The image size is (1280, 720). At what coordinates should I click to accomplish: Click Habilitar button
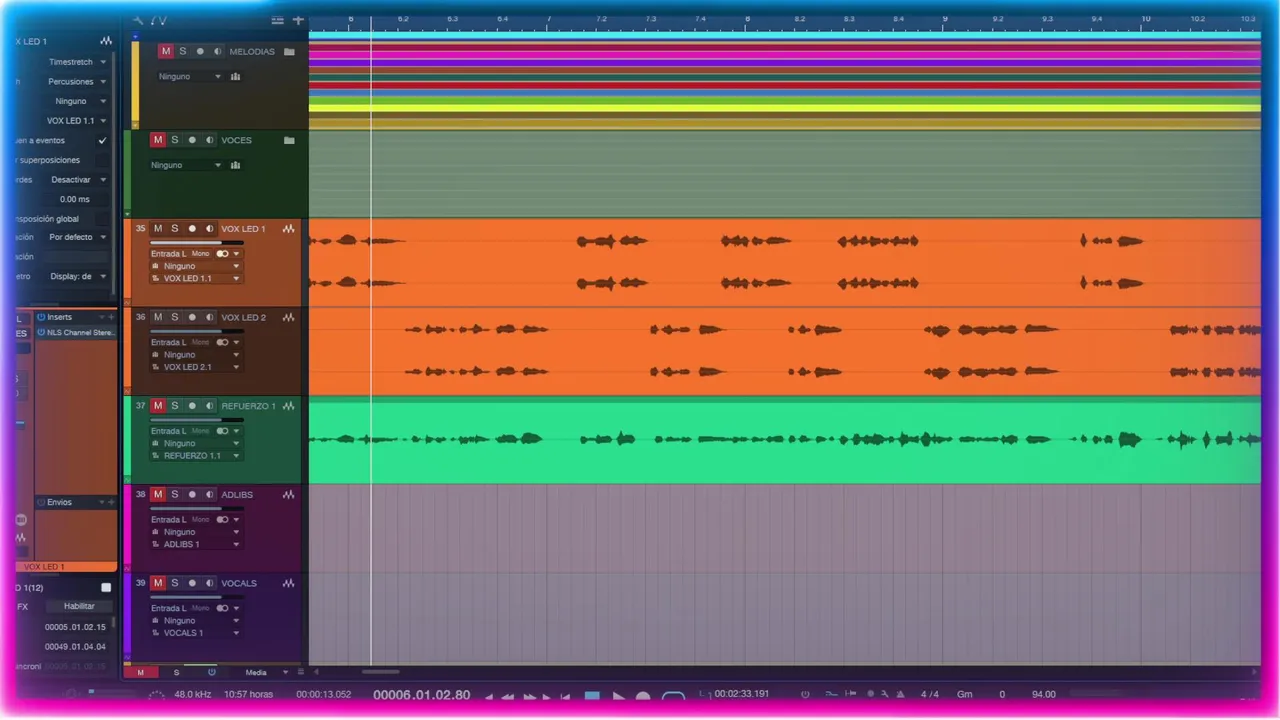(x=79, y=606)
